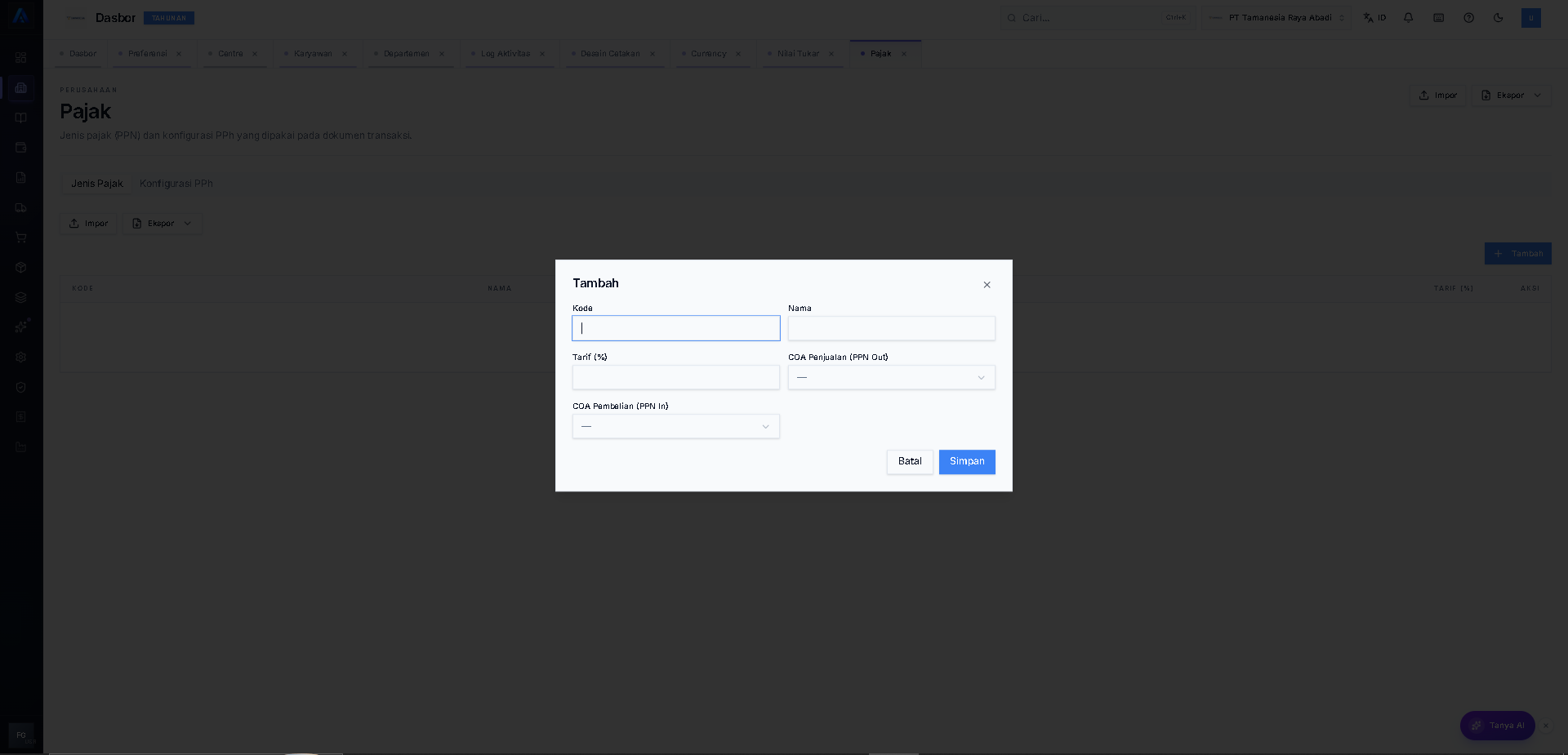The width and height of the screenshot is (1568, 755).
Task: Open the delivery truck icon in sidebar
Action: [21, 207]
